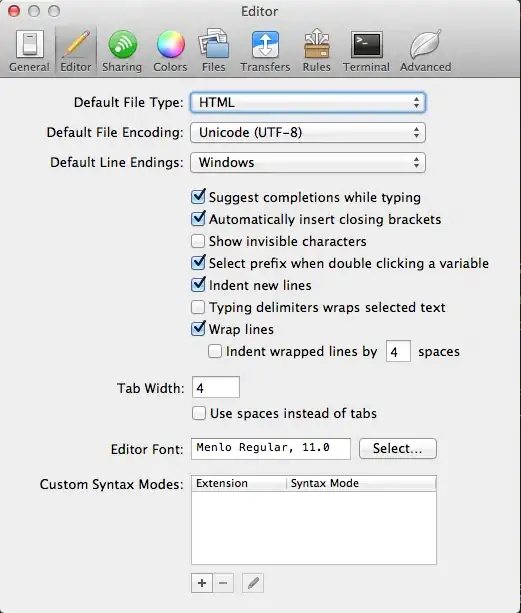521x613 pixels.
Task: Disable Automatically insert closing brackets
Action: (x=198, y=219)
